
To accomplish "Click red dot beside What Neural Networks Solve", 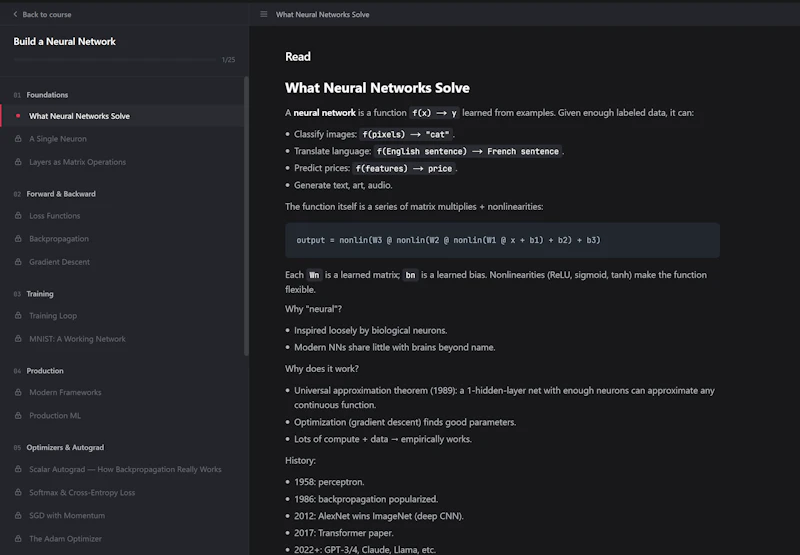I will (18, 116).
